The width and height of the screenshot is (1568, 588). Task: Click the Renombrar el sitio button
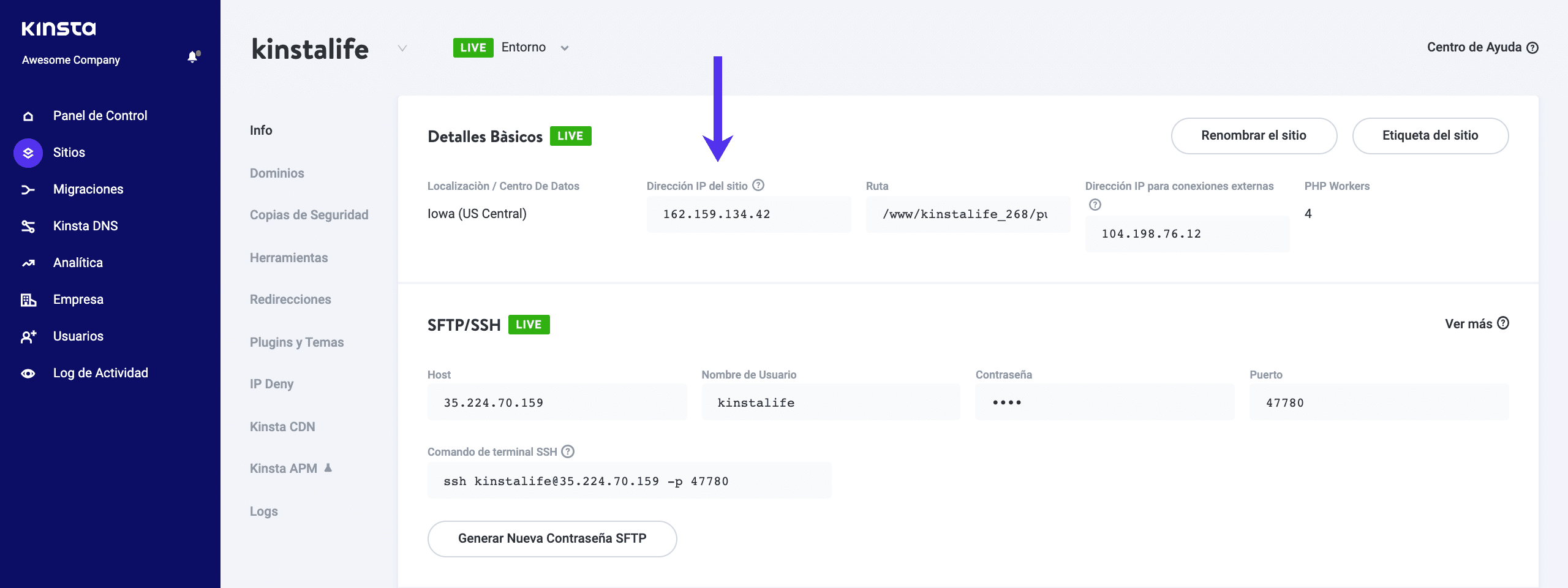[x=1253, y=135]
